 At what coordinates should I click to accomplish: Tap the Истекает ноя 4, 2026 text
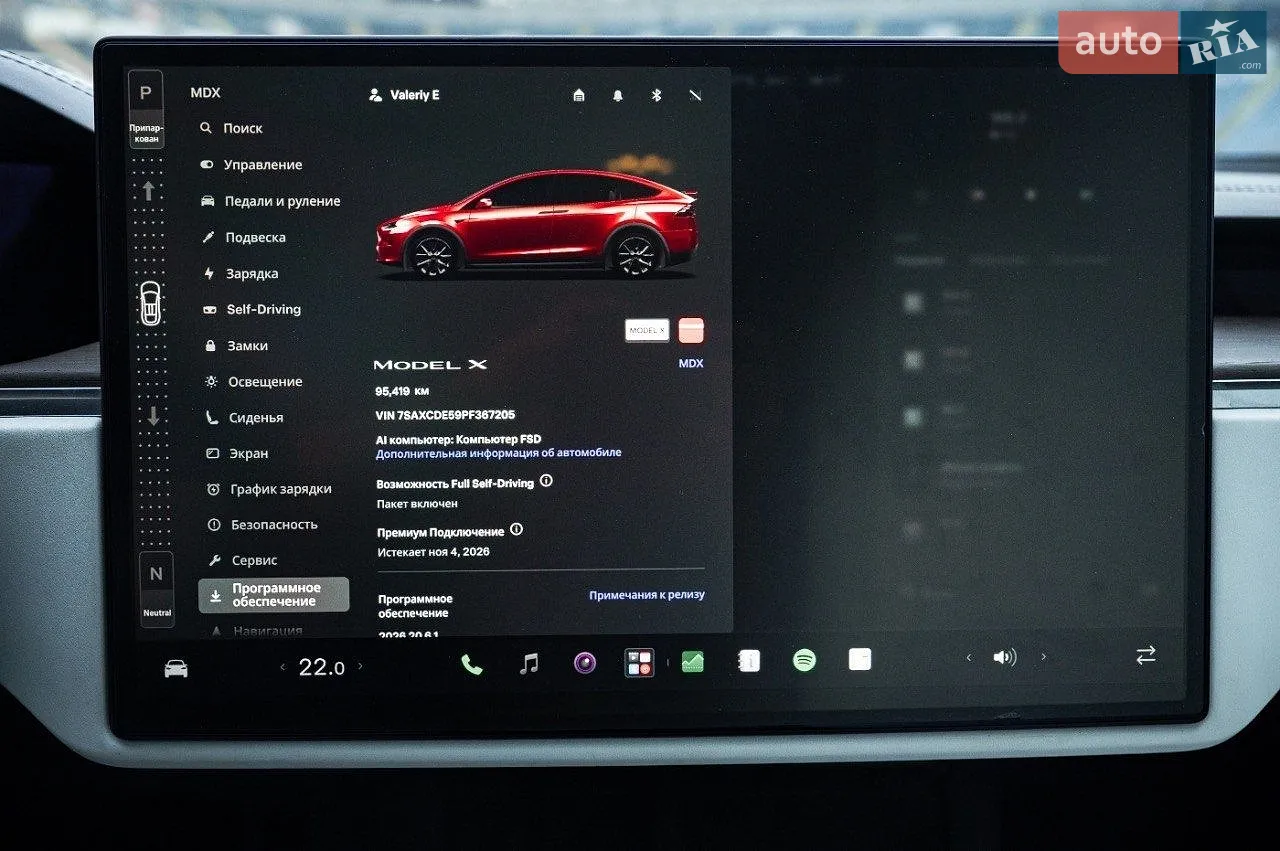[433, 552]
